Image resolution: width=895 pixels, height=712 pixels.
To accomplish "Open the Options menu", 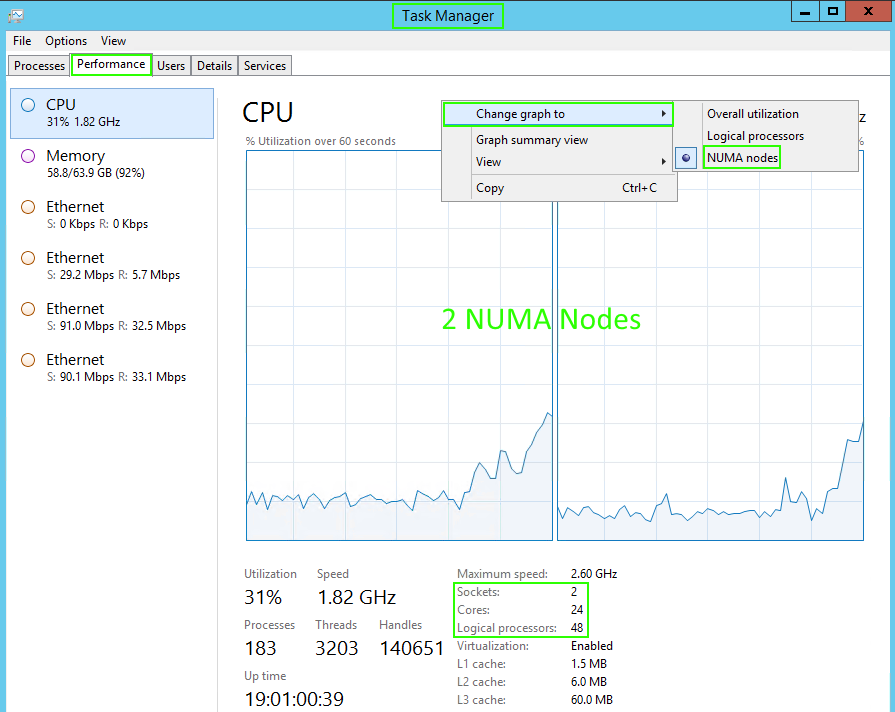I will tap(66, 41).
